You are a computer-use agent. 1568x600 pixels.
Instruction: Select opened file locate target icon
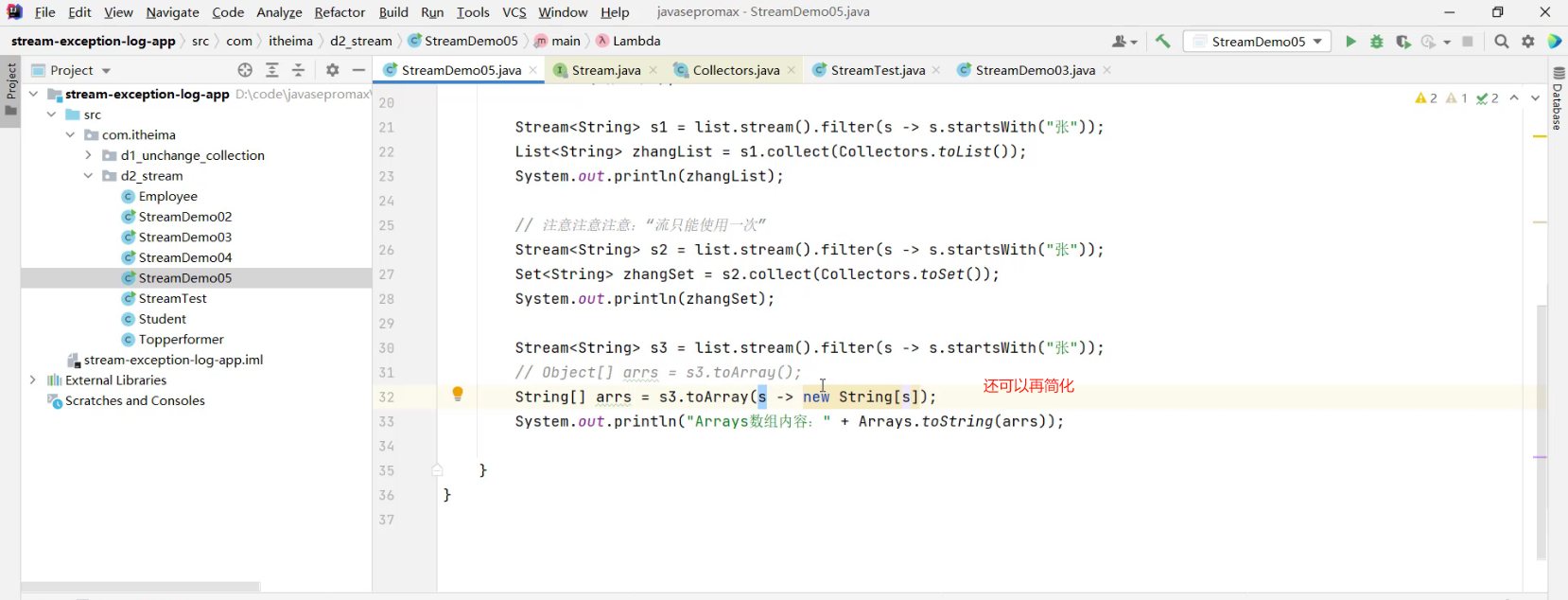click(x=246, y=70)
